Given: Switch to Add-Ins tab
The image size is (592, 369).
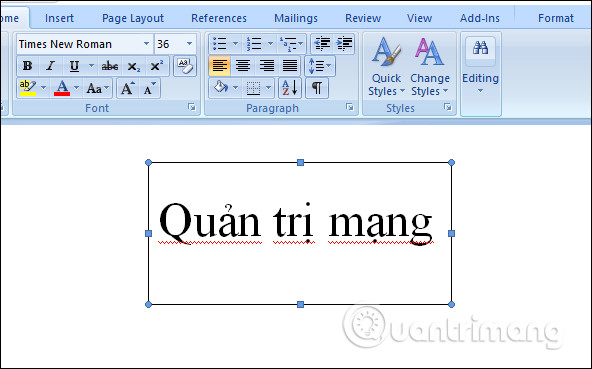Looking at the screenshot, I should tap(479, 18).
